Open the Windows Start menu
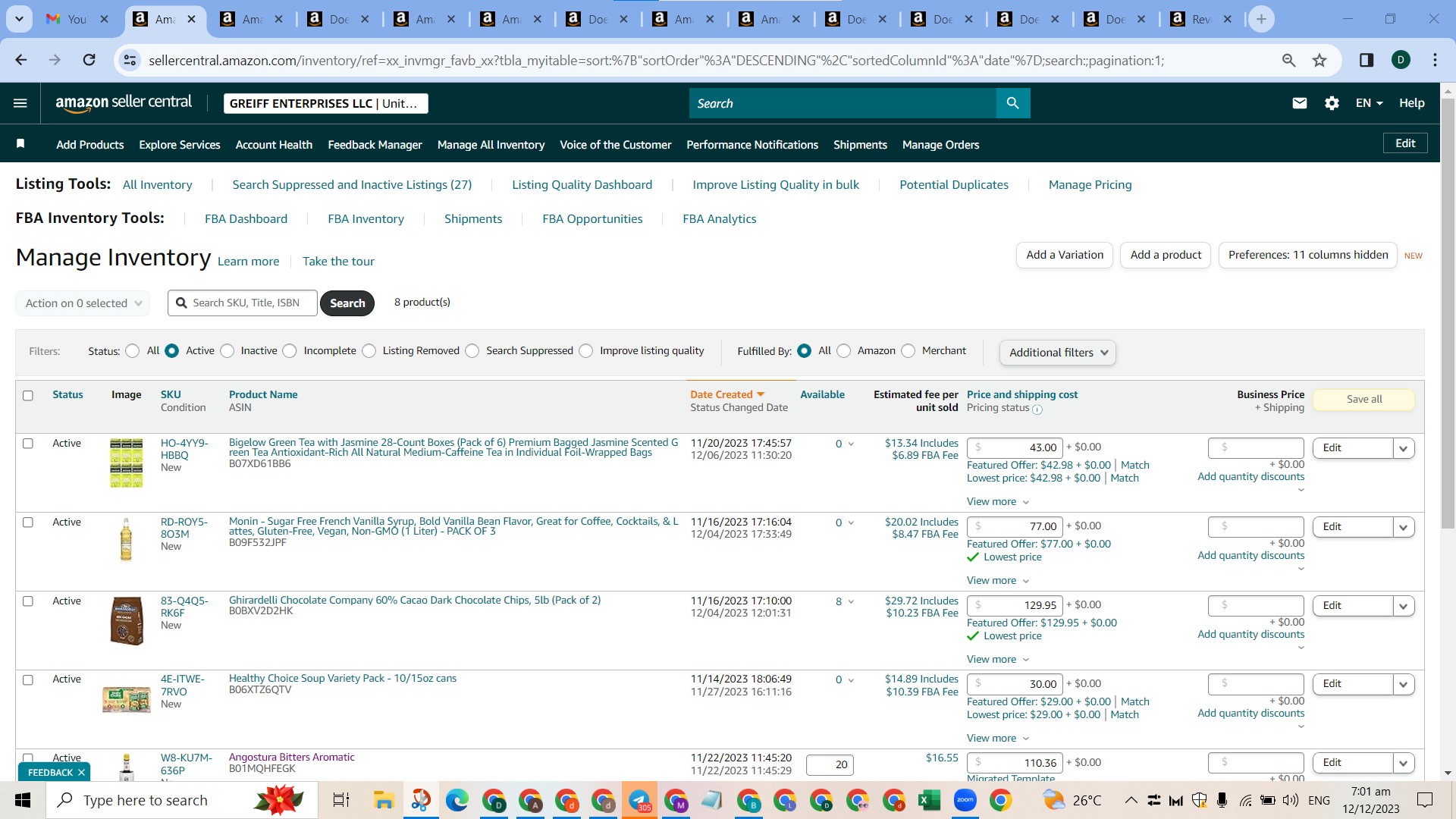 click(x=23, y=800)
